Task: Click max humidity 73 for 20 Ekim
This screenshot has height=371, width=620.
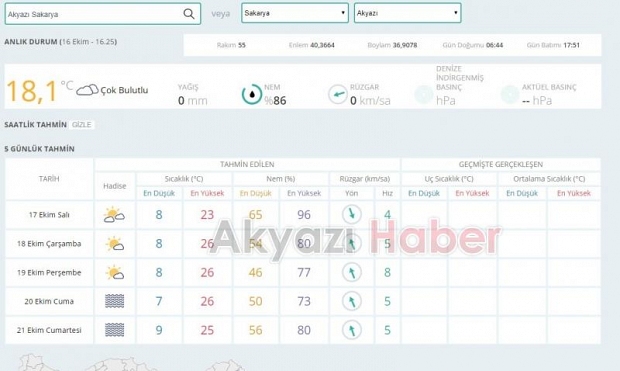Action: click(x=304, y=301)
